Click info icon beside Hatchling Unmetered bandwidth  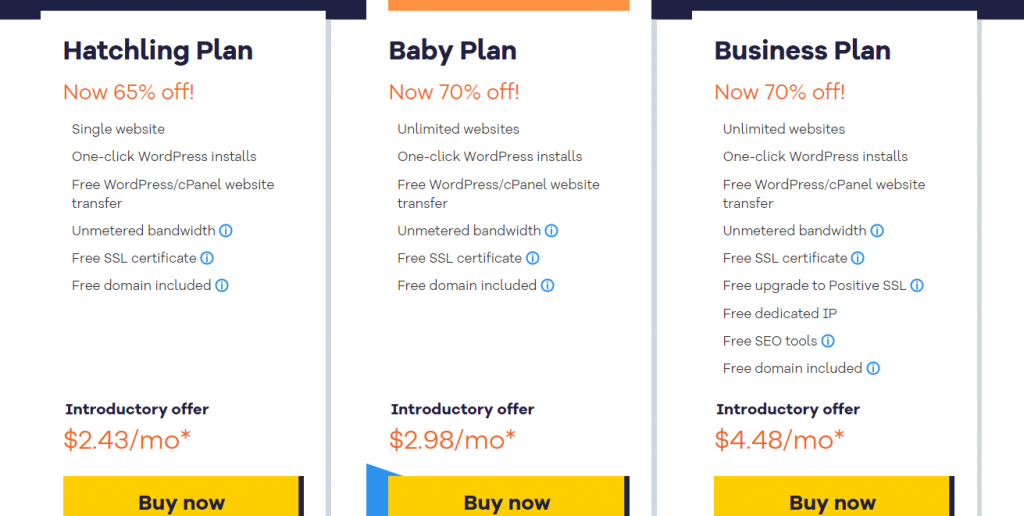point(225,231)
